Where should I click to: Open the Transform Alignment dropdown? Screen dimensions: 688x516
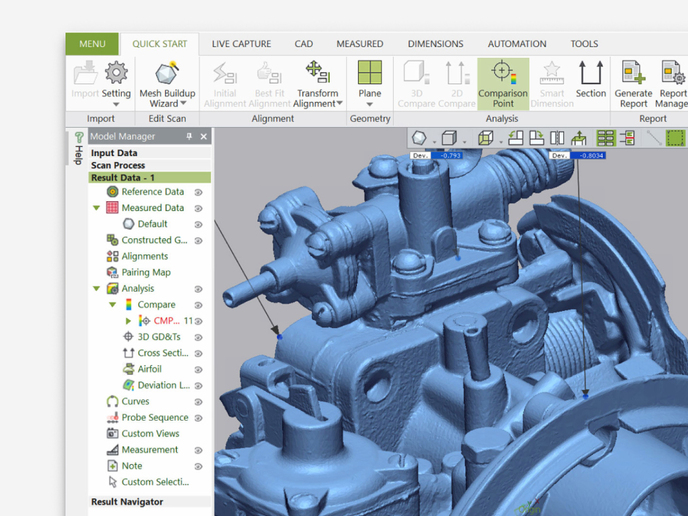(x=317, y=103)
